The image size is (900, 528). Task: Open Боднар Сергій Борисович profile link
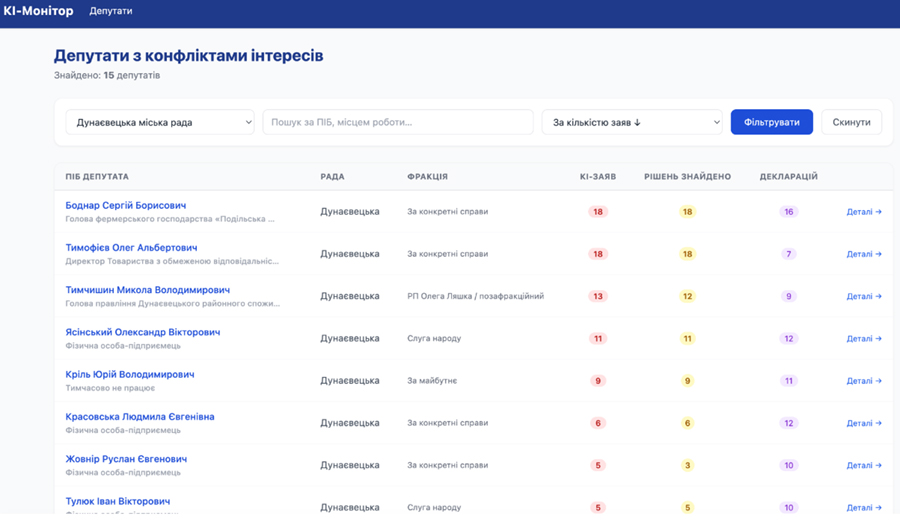click(x=126, y=205)
